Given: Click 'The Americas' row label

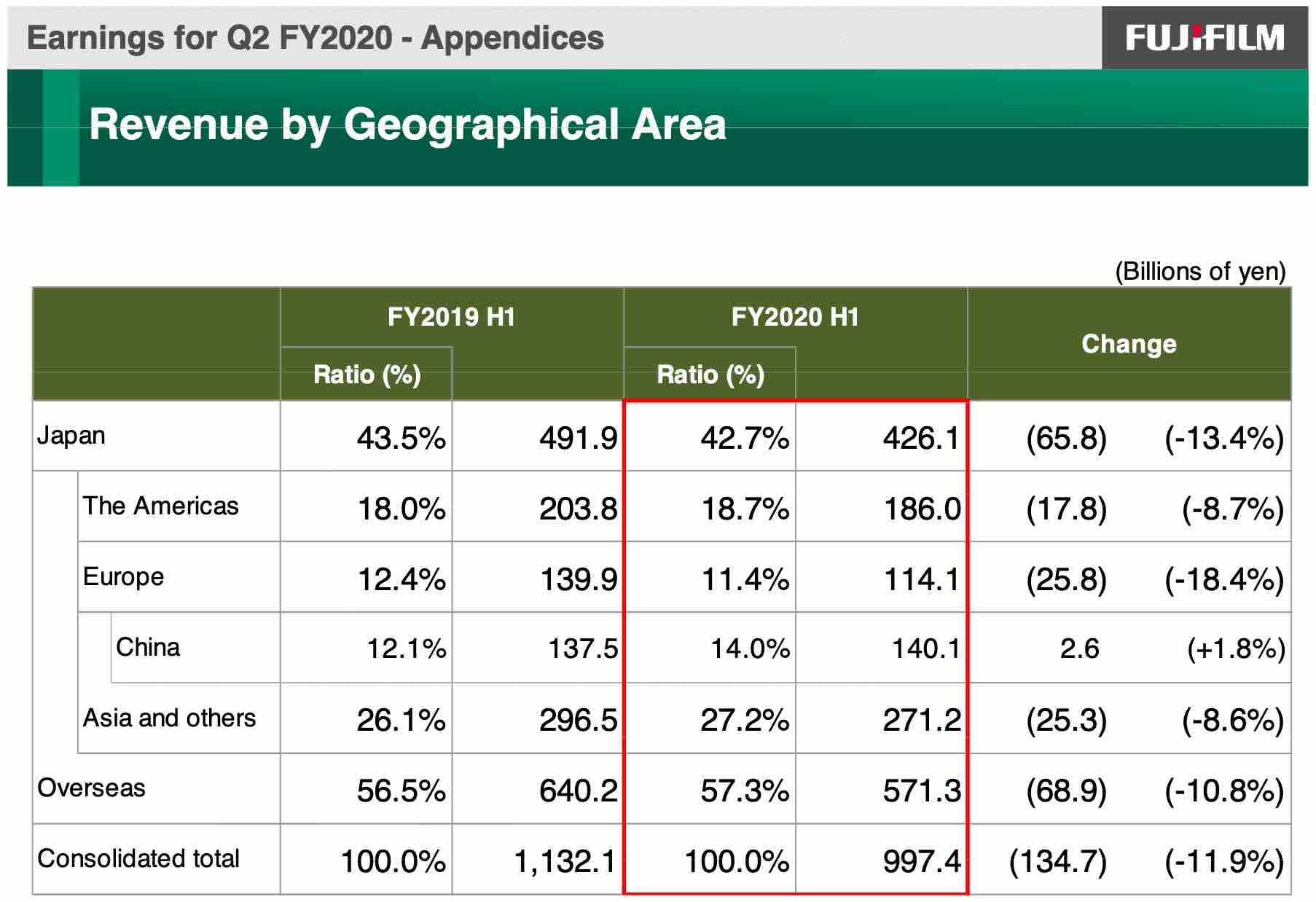Looking at the screenshot, I should coord(160,506).
